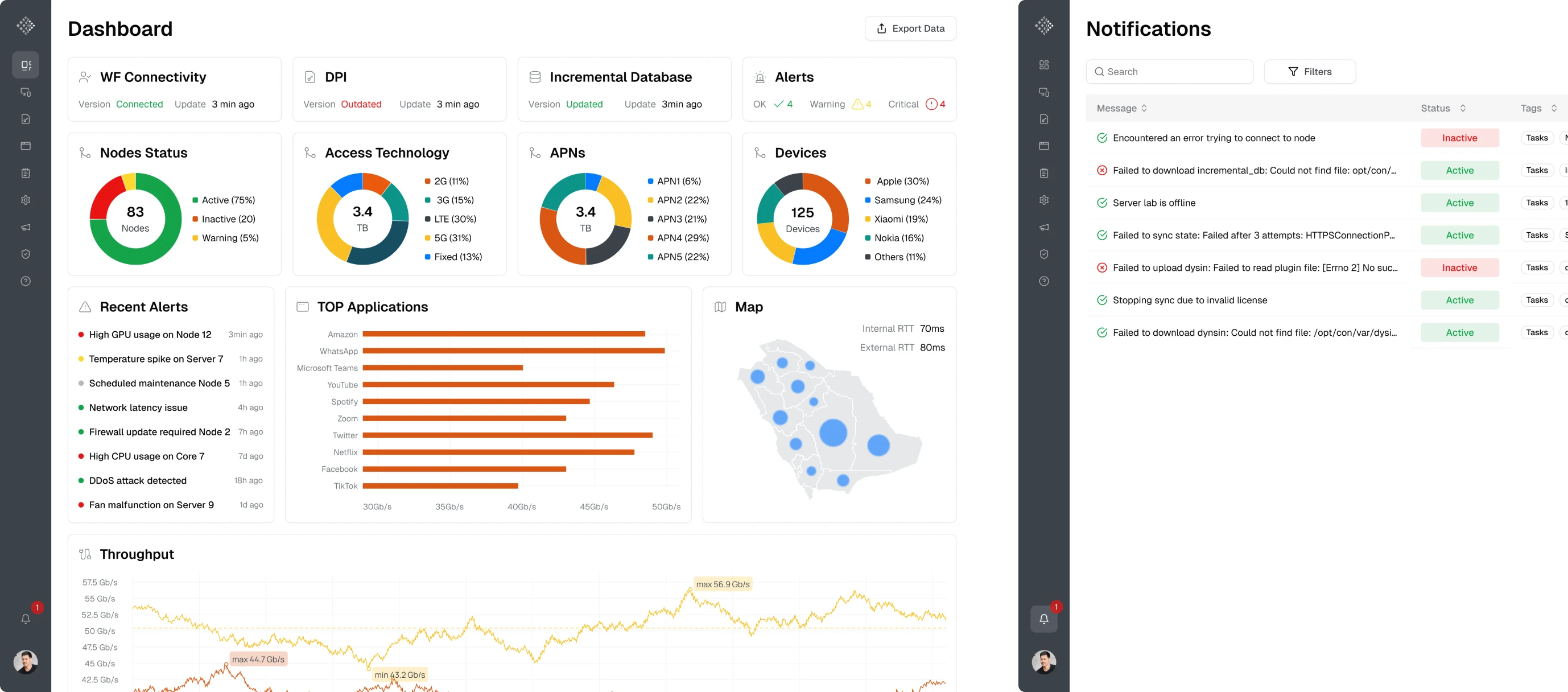The image size is (1568, 692).
Task: Open notification bell in left sidebar
Action: 26,619
